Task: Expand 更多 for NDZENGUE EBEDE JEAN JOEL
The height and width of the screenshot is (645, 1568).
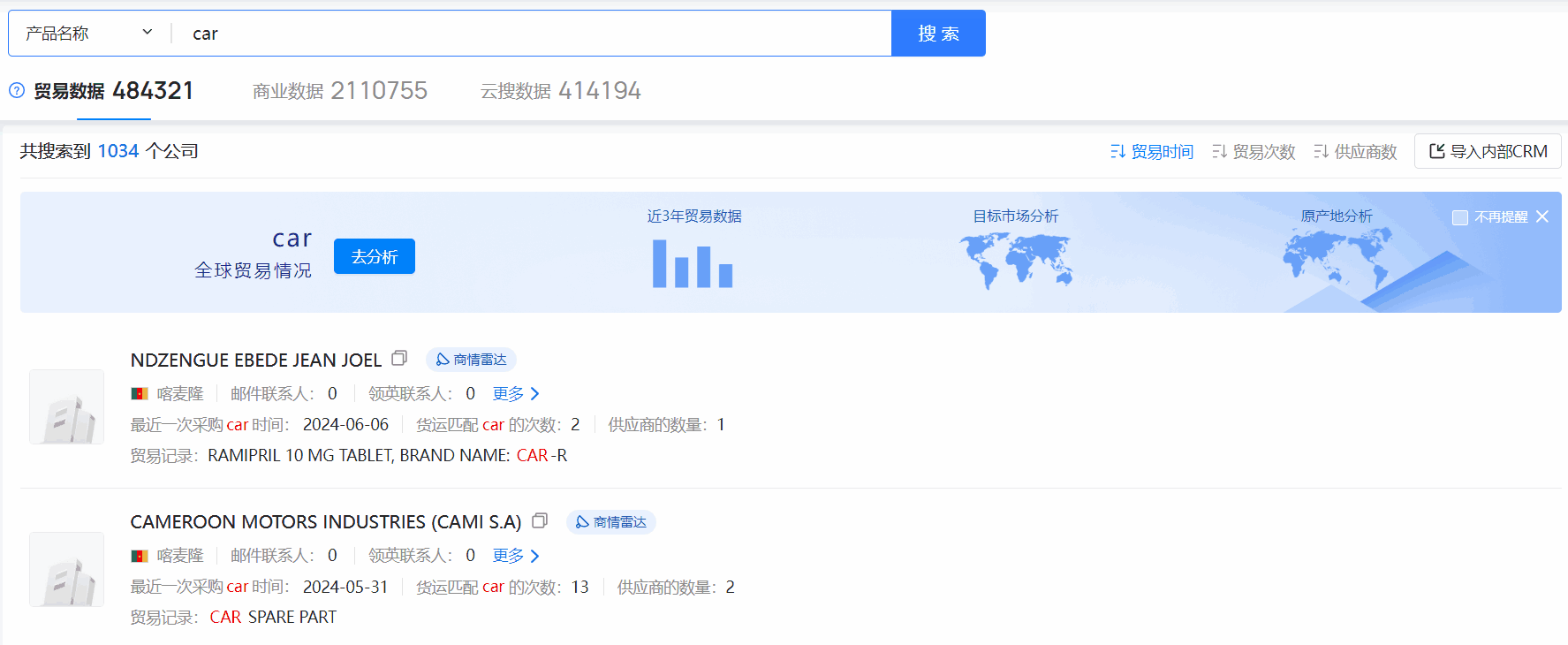Action: tap(516, 394)
